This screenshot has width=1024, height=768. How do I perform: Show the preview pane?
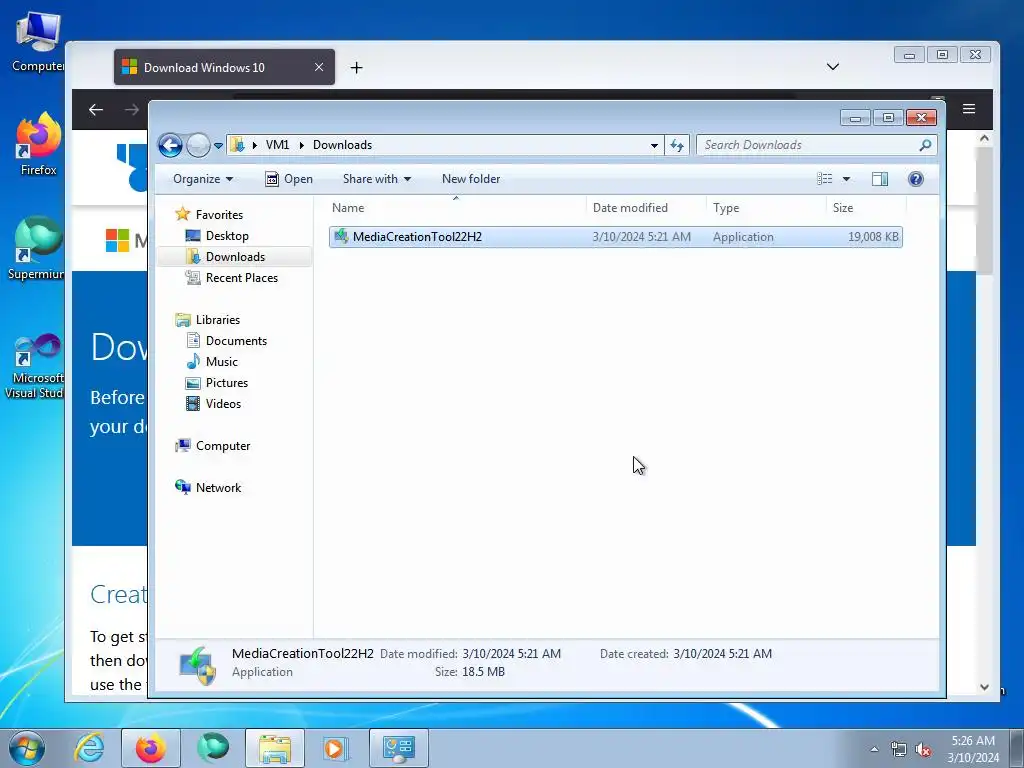coord(880,179)
